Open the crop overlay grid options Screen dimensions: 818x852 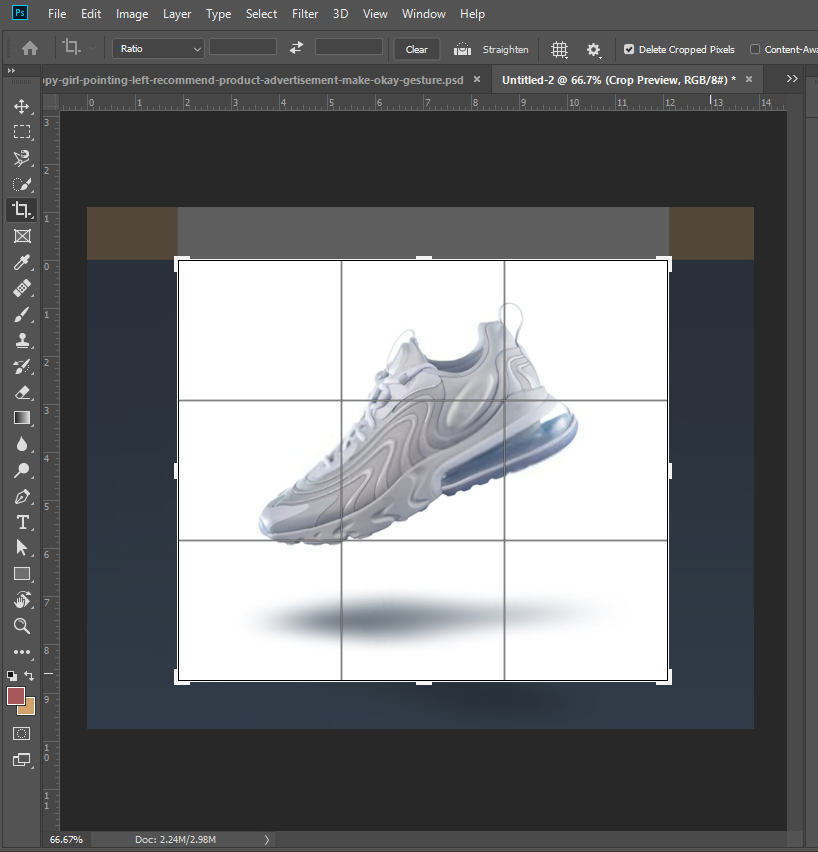[x=560, y=50]
